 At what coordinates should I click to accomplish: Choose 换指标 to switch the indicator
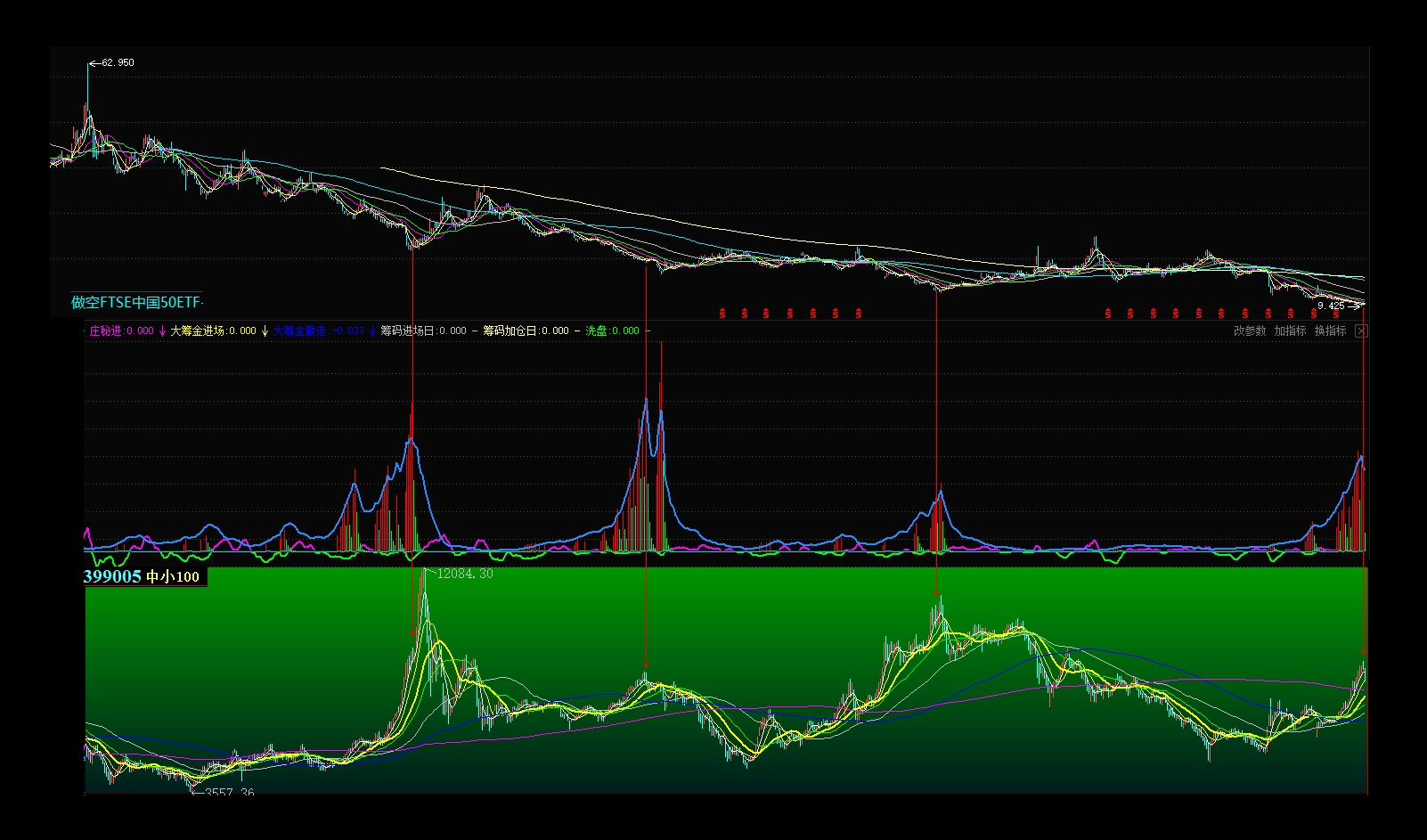[x=1331, y=331]
